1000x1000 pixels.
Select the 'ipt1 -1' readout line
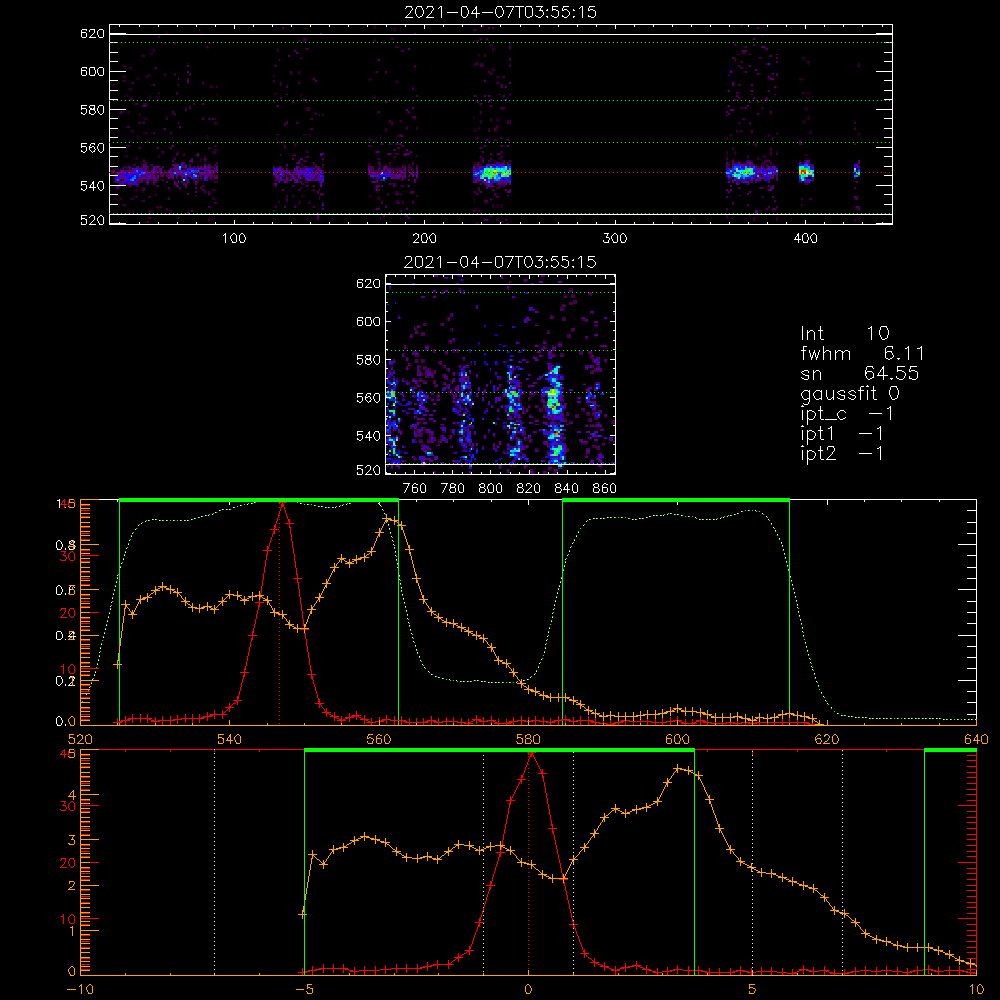[842, 434]
